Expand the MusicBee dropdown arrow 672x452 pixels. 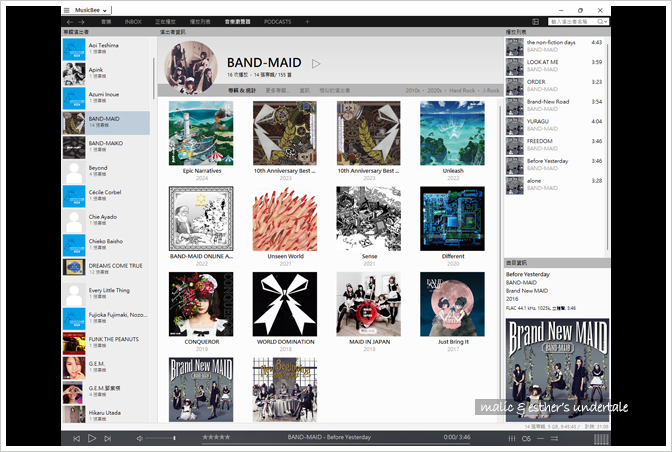105,11
